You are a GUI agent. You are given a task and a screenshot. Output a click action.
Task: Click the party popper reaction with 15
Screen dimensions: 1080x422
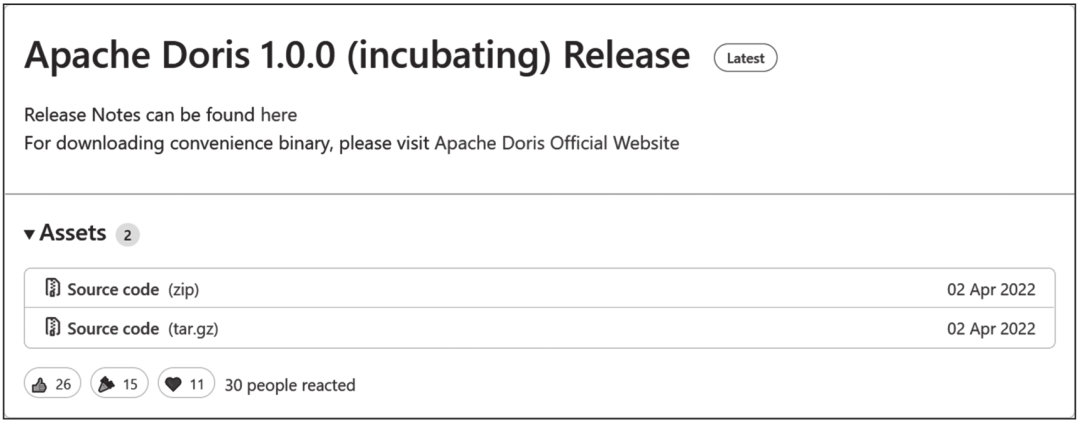(119, 384)
